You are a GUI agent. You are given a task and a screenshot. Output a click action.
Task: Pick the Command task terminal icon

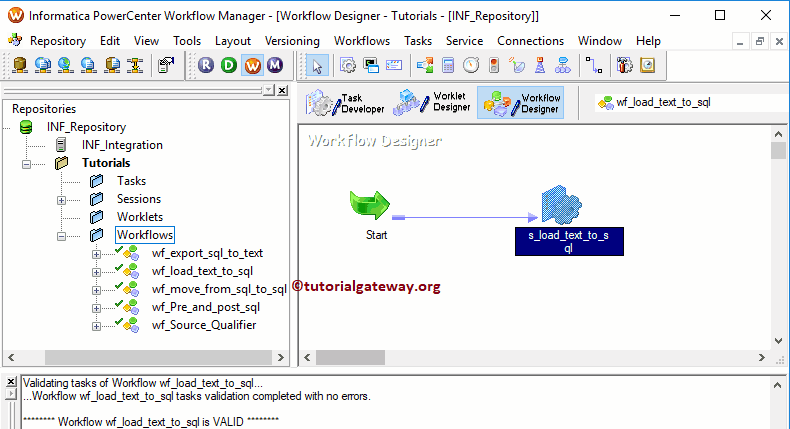(371, 66)
